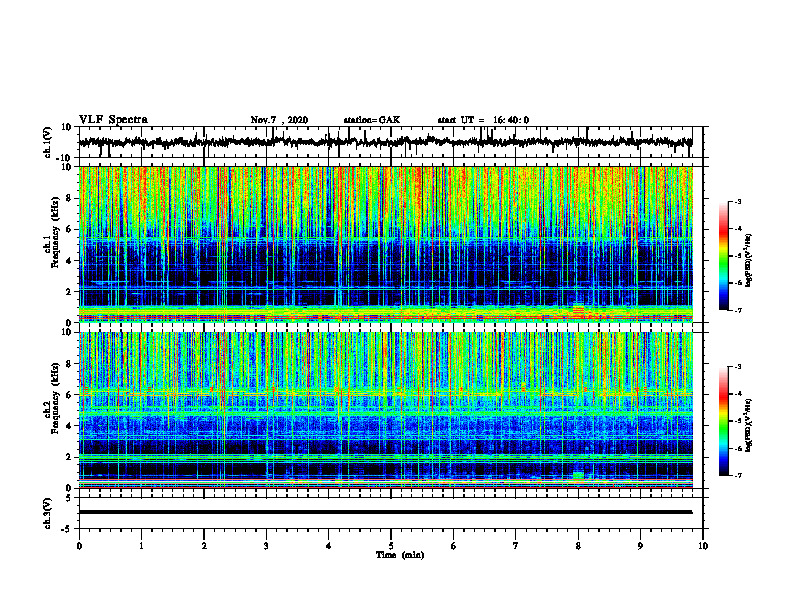Image resolution: width=792 pixels, height=612 pixels.
Task: Click time axis tick label "0"
Action: [x=79, y=546]
